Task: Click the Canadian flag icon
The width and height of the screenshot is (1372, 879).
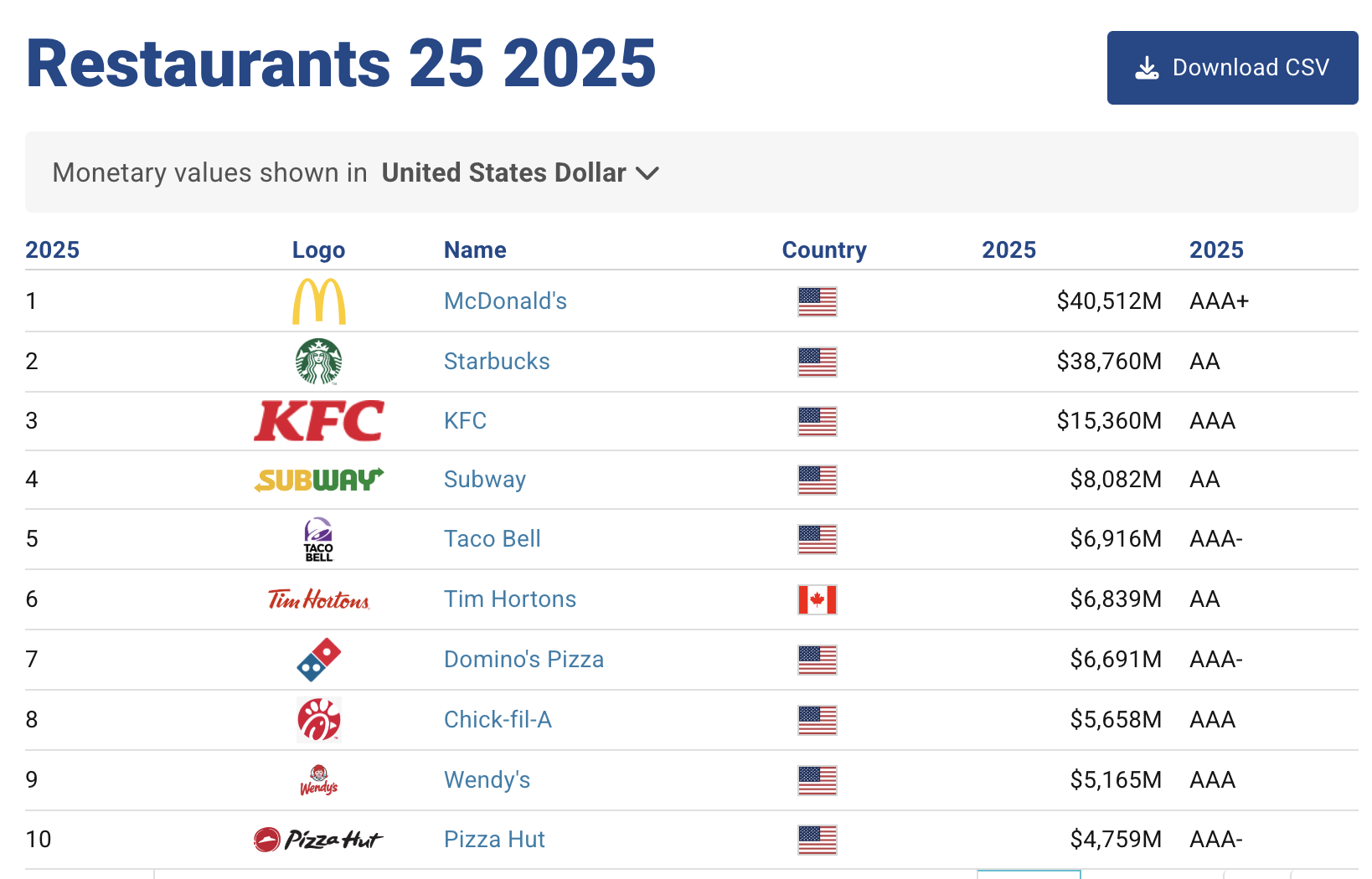Action: pyautogui.click(x=817, y=599)
